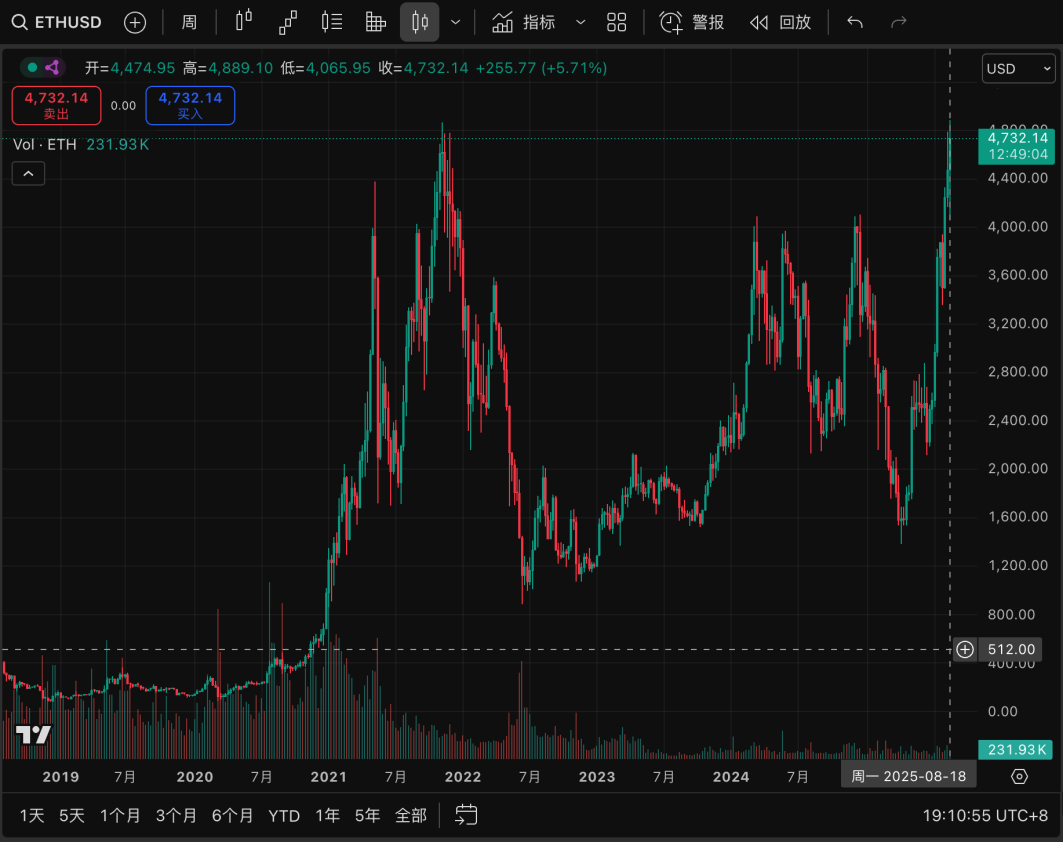Collapse the legend with the arrow button

click(28, 173)
